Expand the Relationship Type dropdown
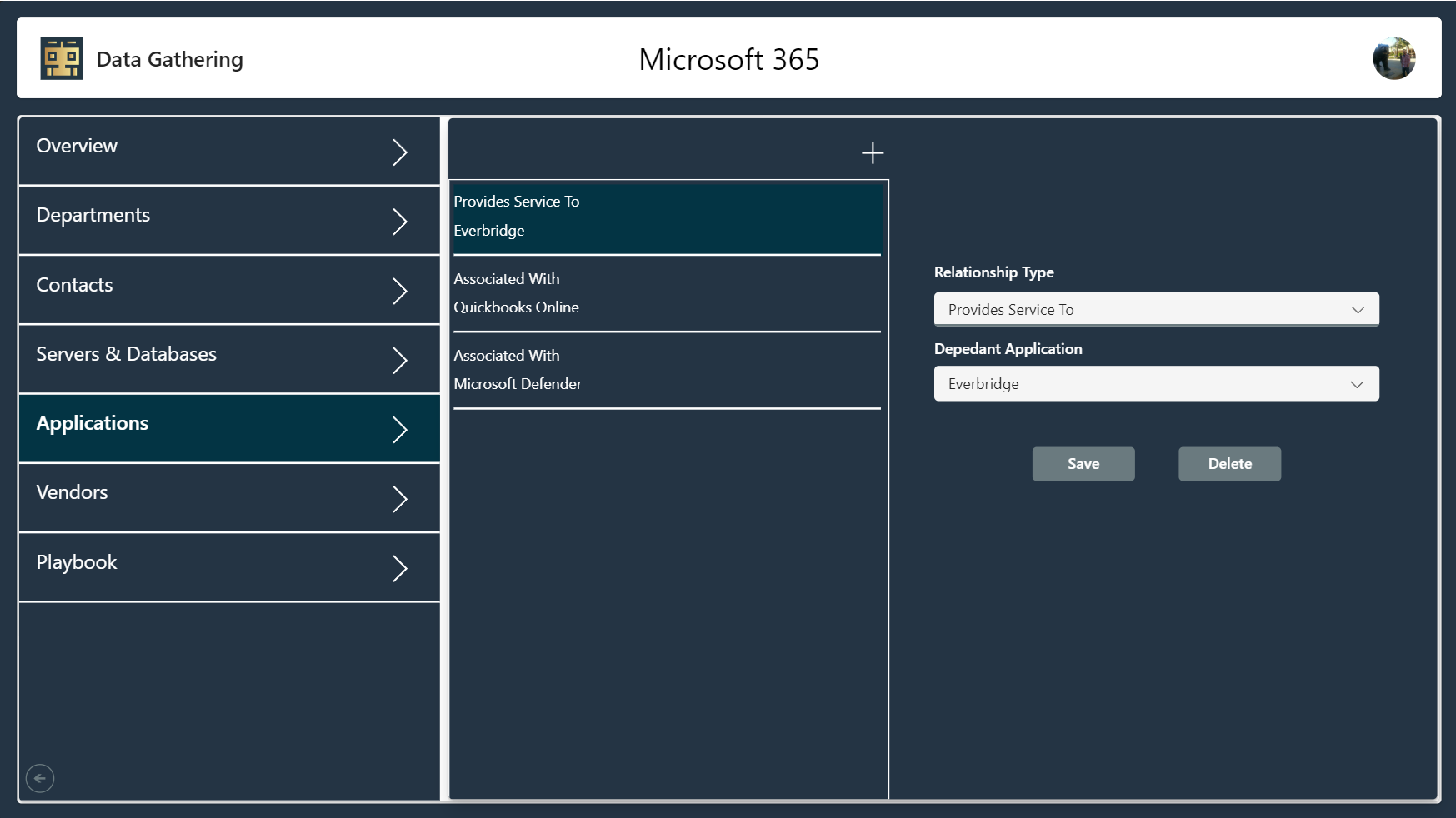 click(1156, 309)
